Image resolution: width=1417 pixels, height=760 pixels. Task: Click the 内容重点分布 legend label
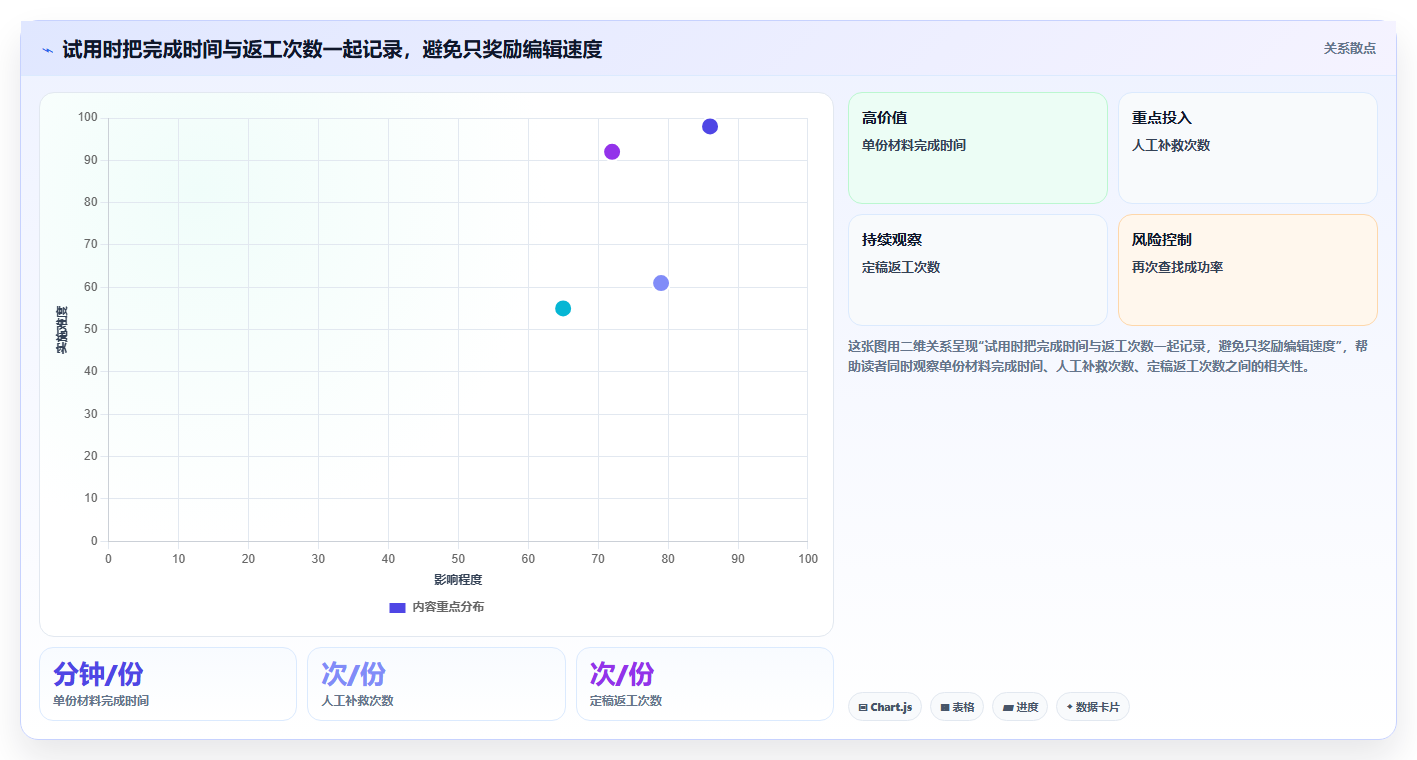click(x=448, y=607)
